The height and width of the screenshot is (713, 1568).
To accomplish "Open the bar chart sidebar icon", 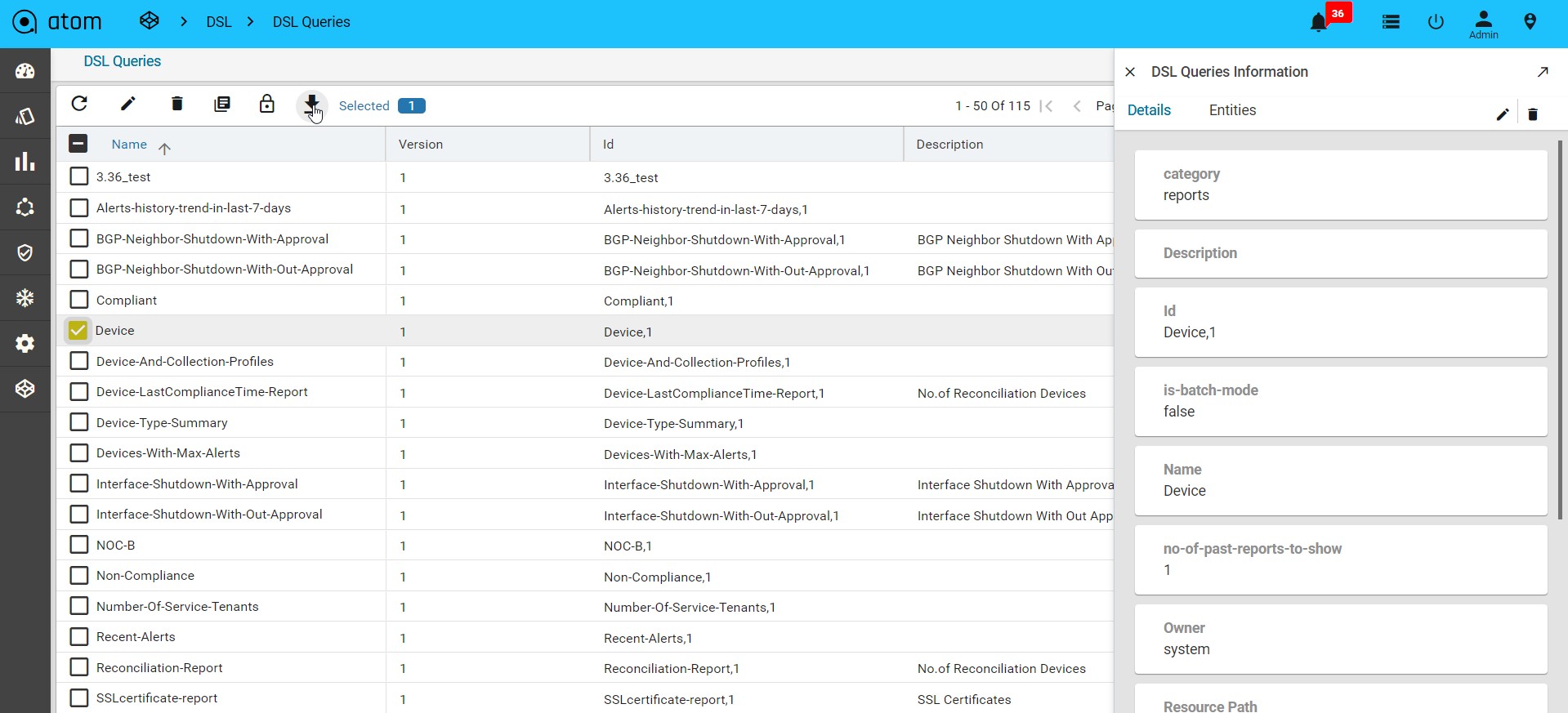I will coord(25,162).
